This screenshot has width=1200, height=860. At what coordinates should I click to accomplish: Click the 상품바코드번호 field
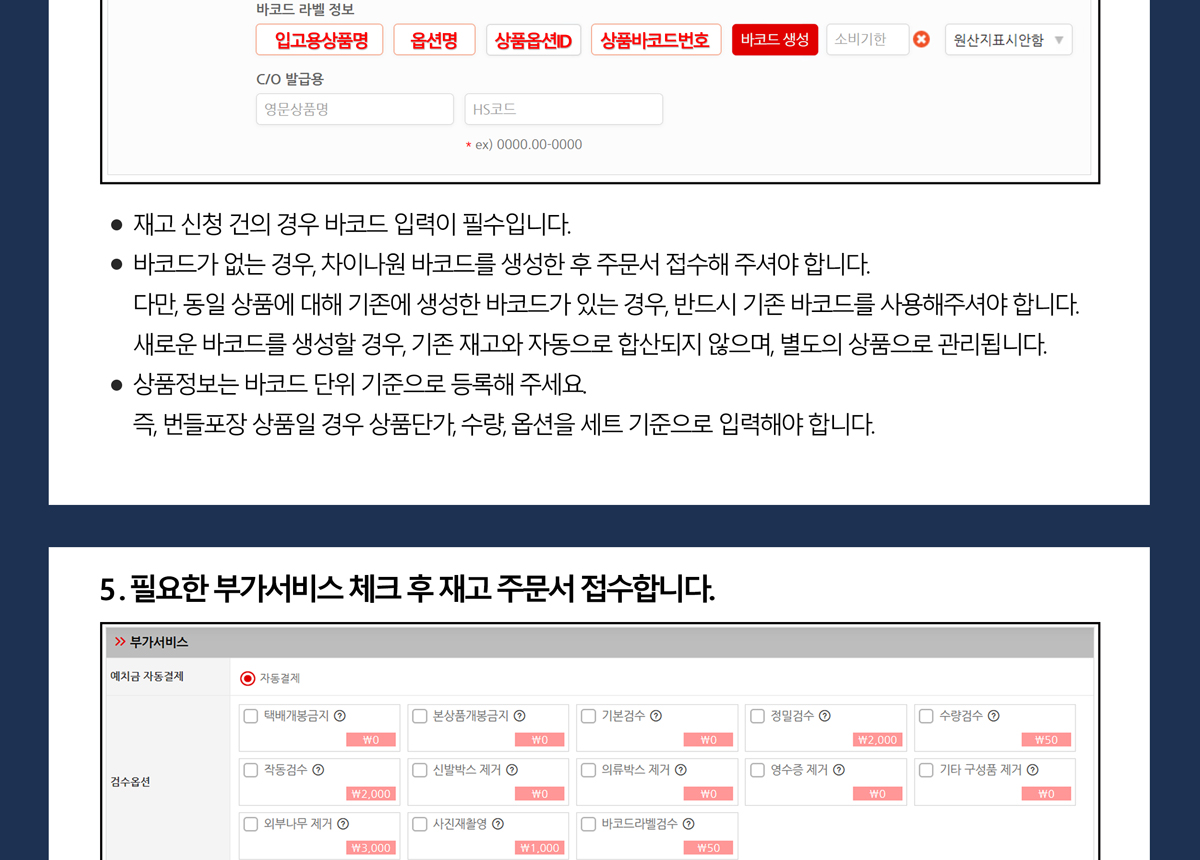point(655,40)
